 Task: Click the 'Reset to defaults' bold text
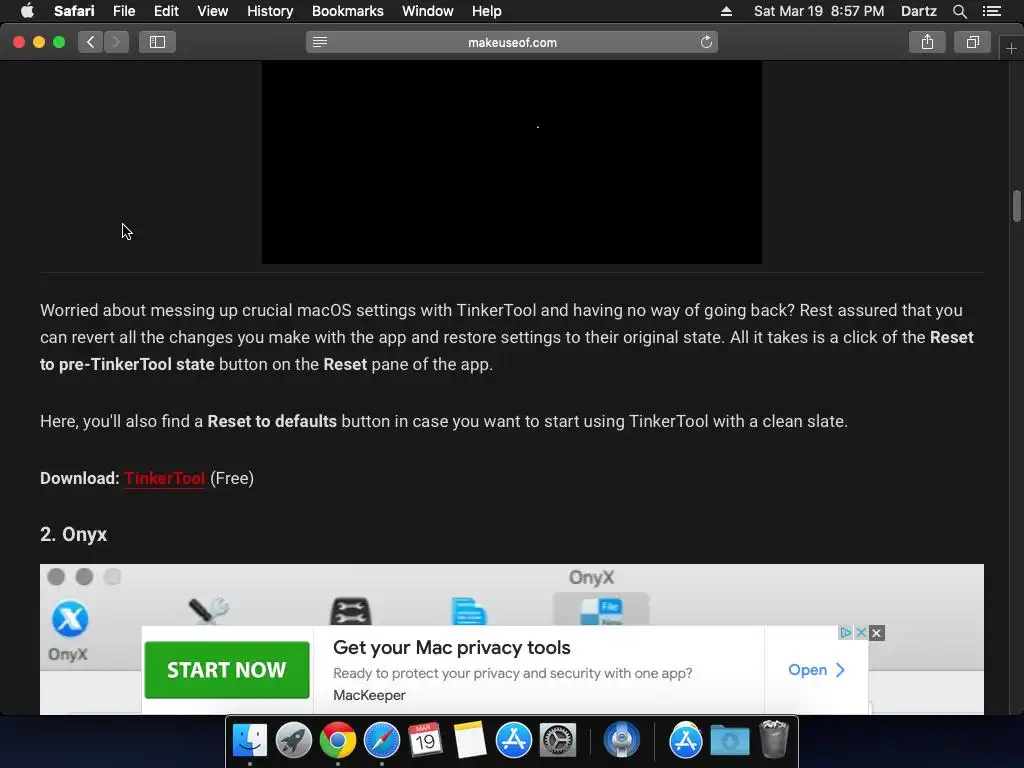click(272, 421)
